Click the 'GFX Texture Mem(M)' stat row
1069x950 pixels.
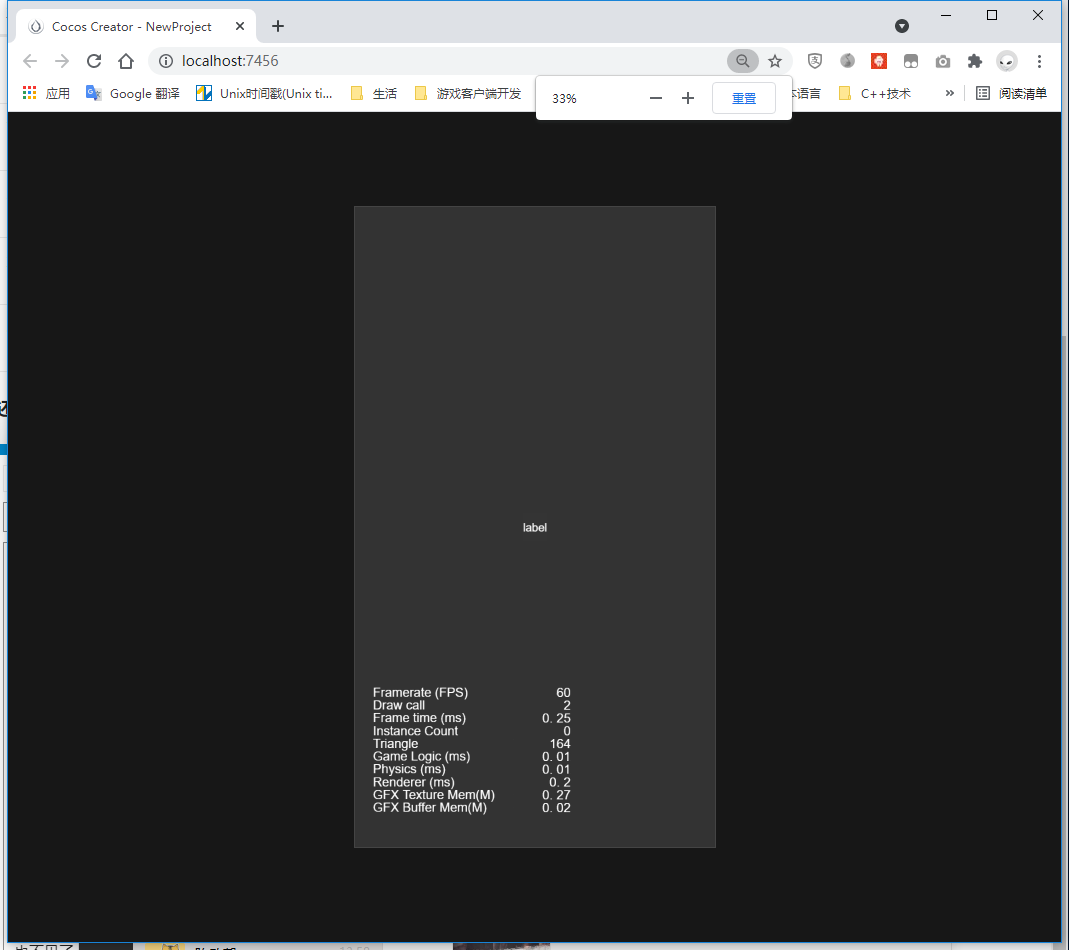point(471,795)
